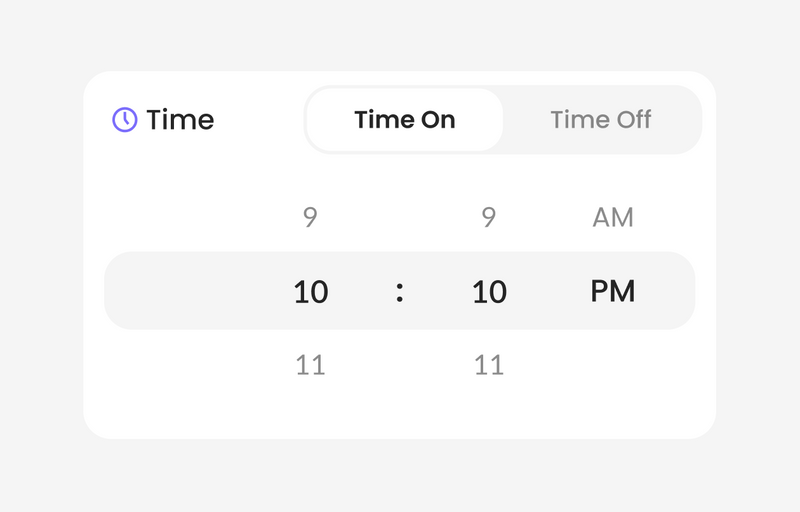Click the colon separator between hours and minutes

[399, 293]
